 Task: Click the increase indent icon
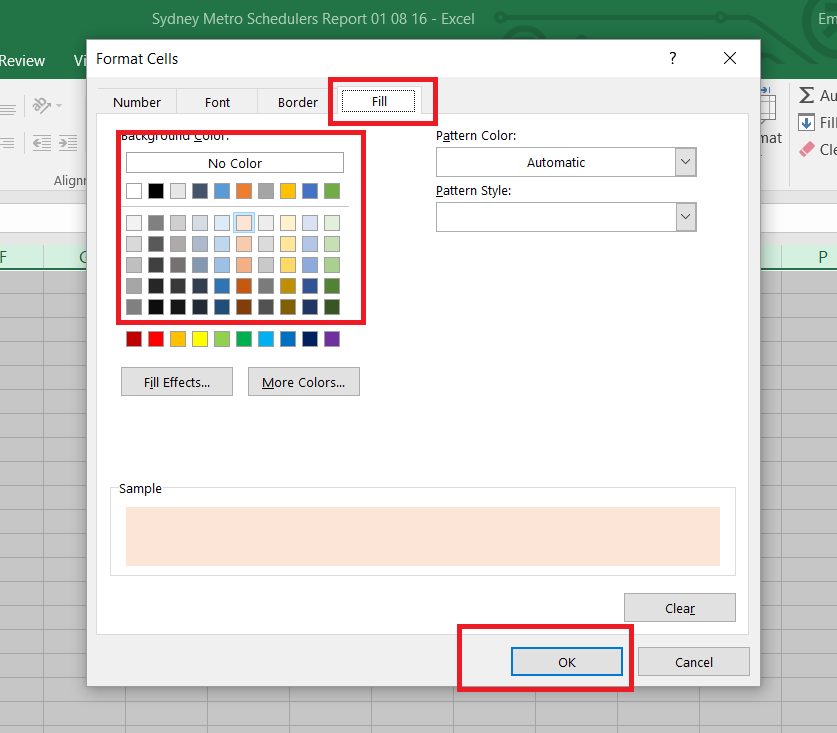click(68, 143)
